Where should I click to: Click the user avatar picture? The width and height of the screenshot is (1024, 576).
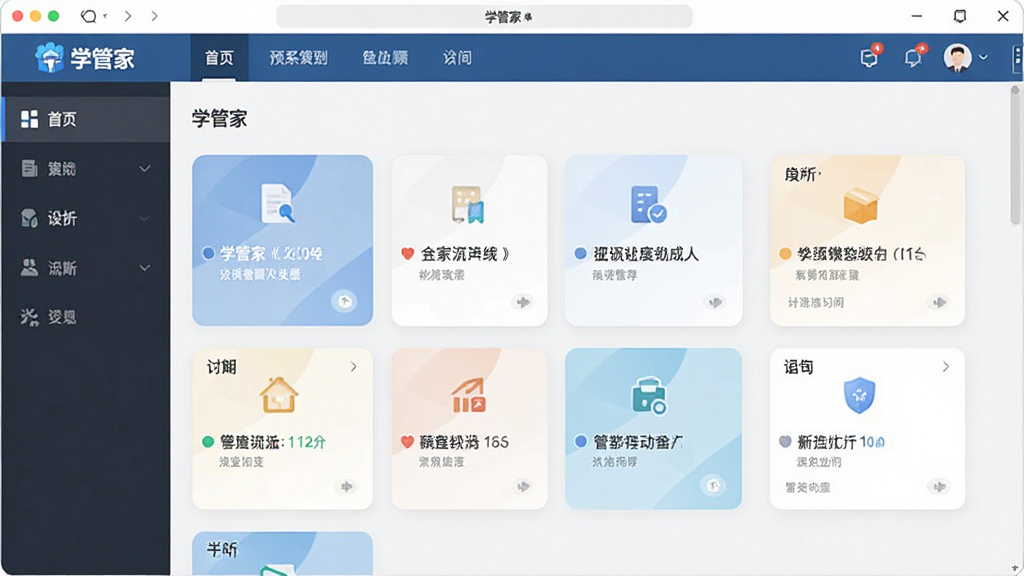click(957, 57)
